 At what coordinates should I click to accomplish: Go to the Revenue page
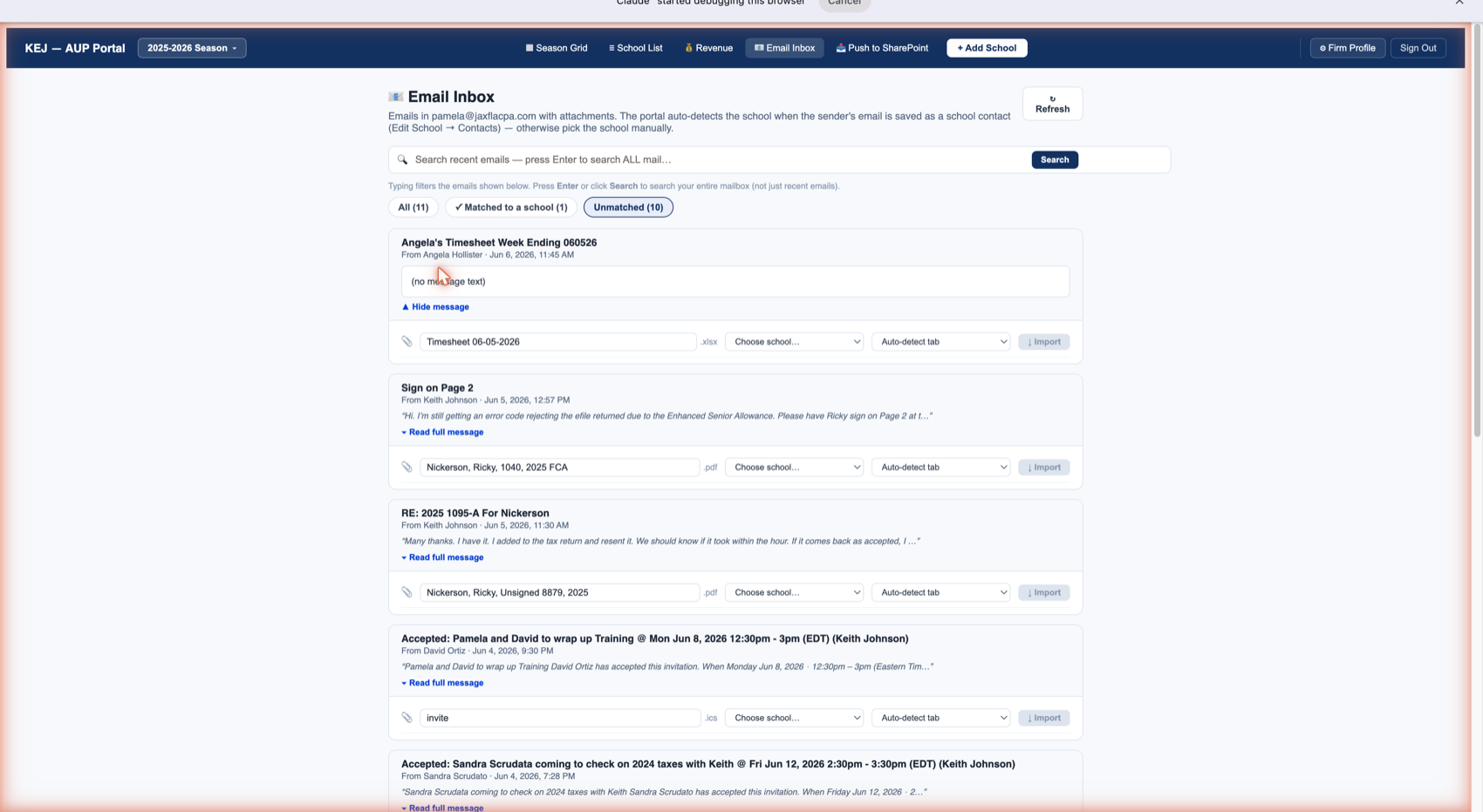tap(708, 48)
